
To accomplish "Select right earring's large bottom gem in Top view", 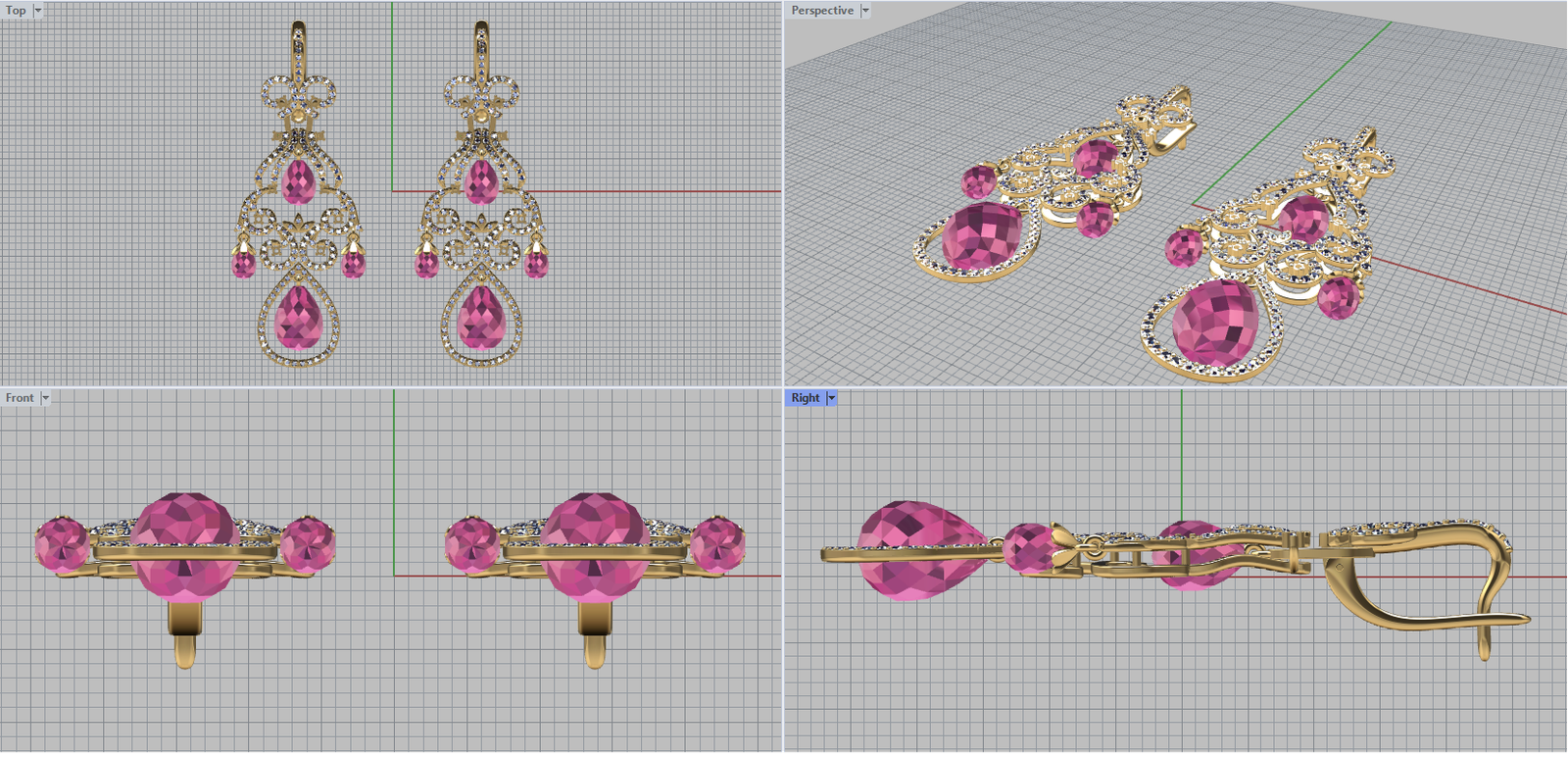I will coord(480,318).
